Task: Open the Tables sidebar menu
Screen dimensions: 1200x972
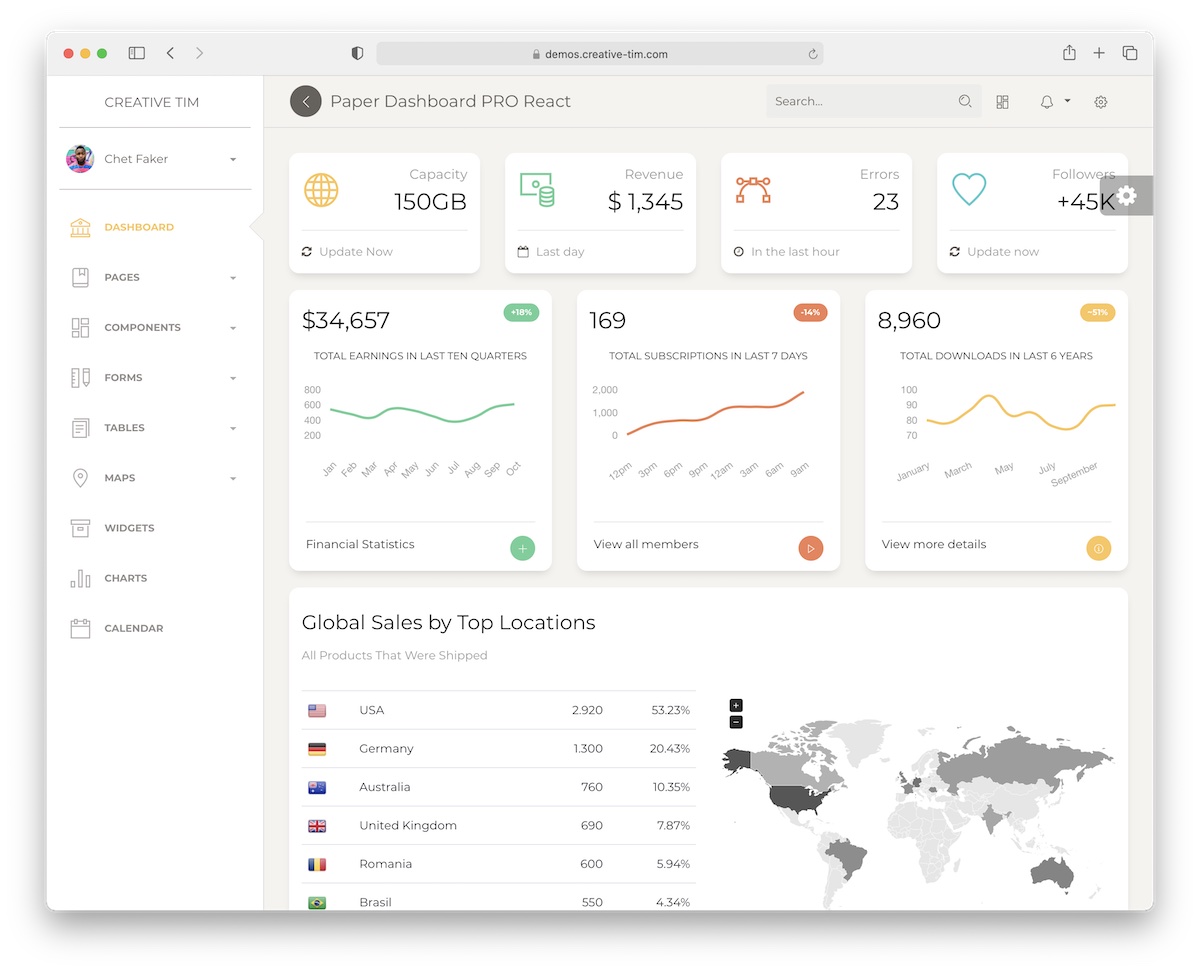Action: [124, 427]
